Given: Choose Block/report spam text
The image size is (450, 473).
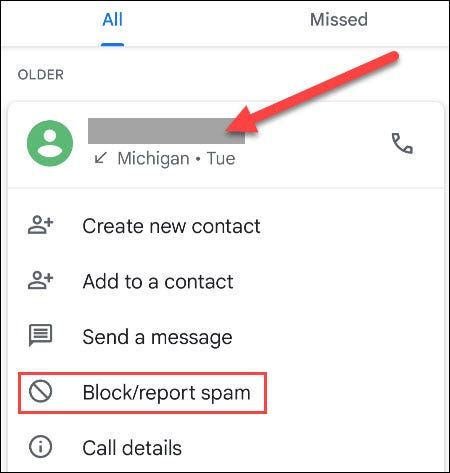Looking at the screenshot, I should point(166,393).
